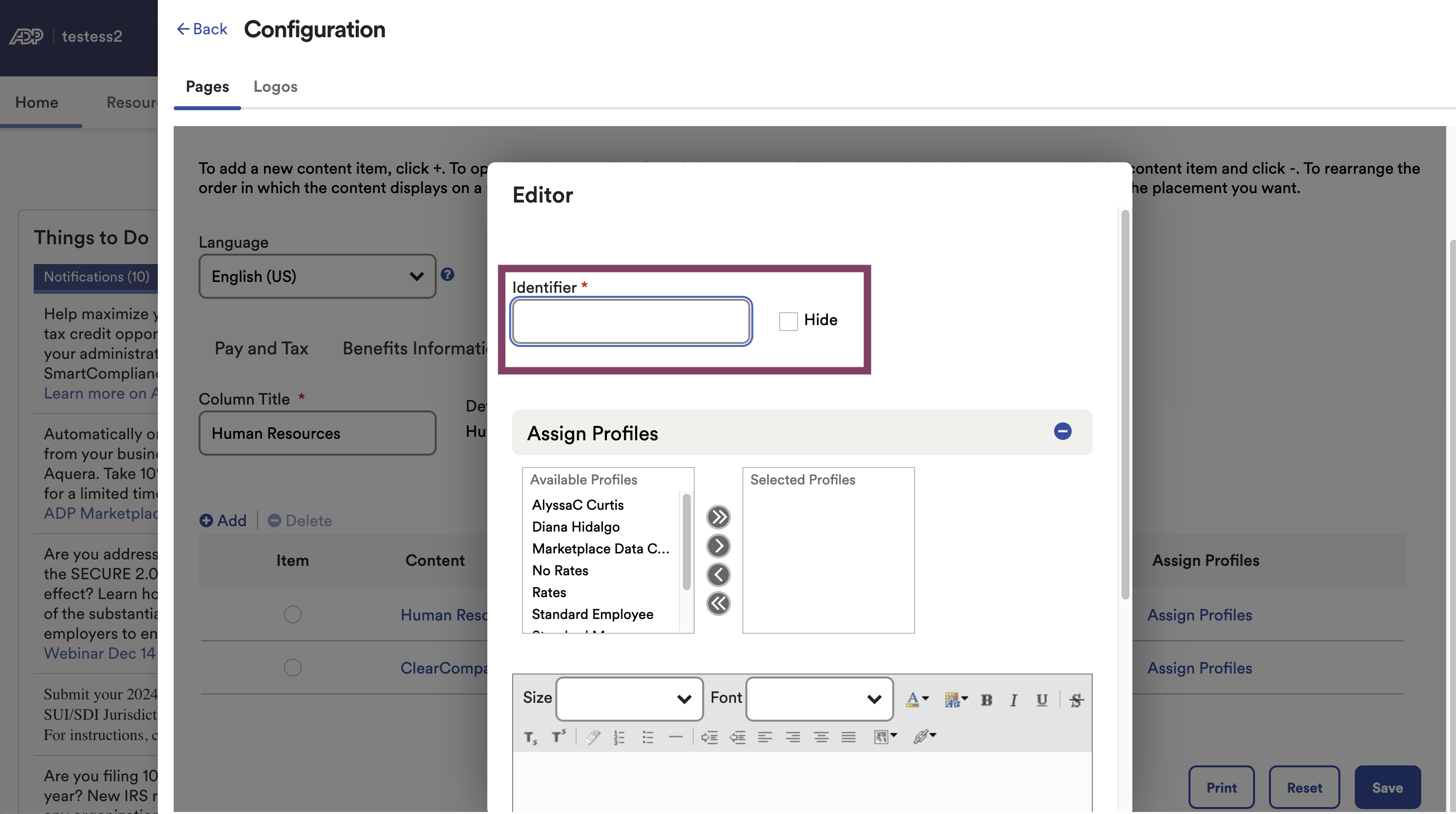Check the Hide checkbox
Viewport: 1456px width, 814px height.
pos(788,321)
